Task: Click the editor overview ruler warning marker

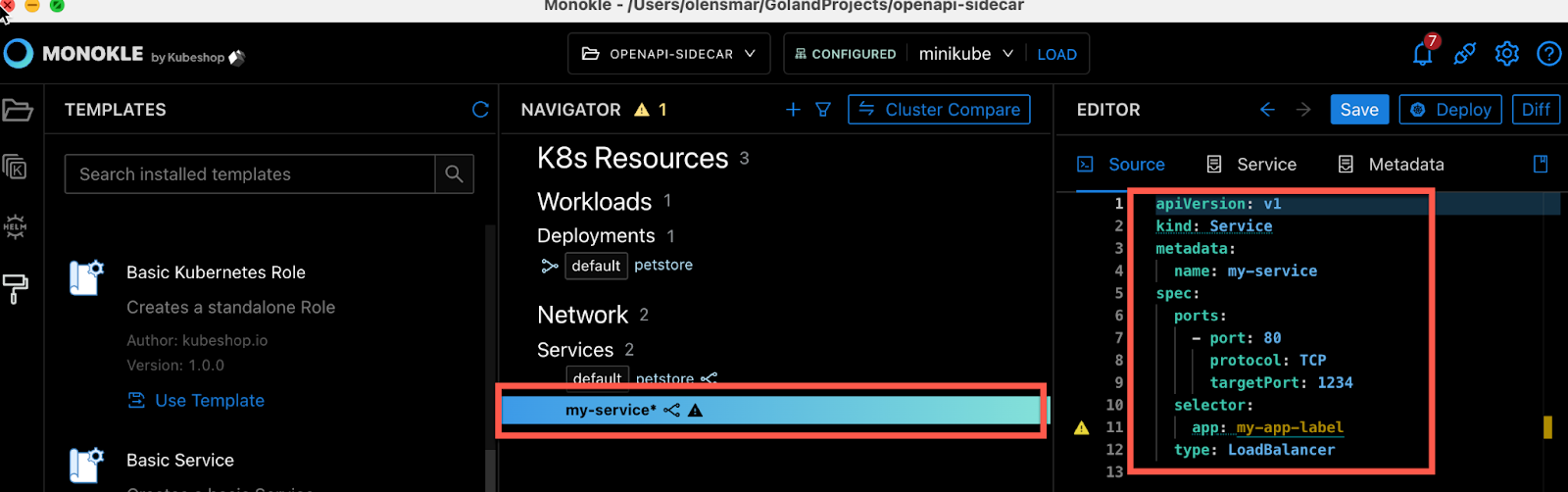Action: (1547, 427)
